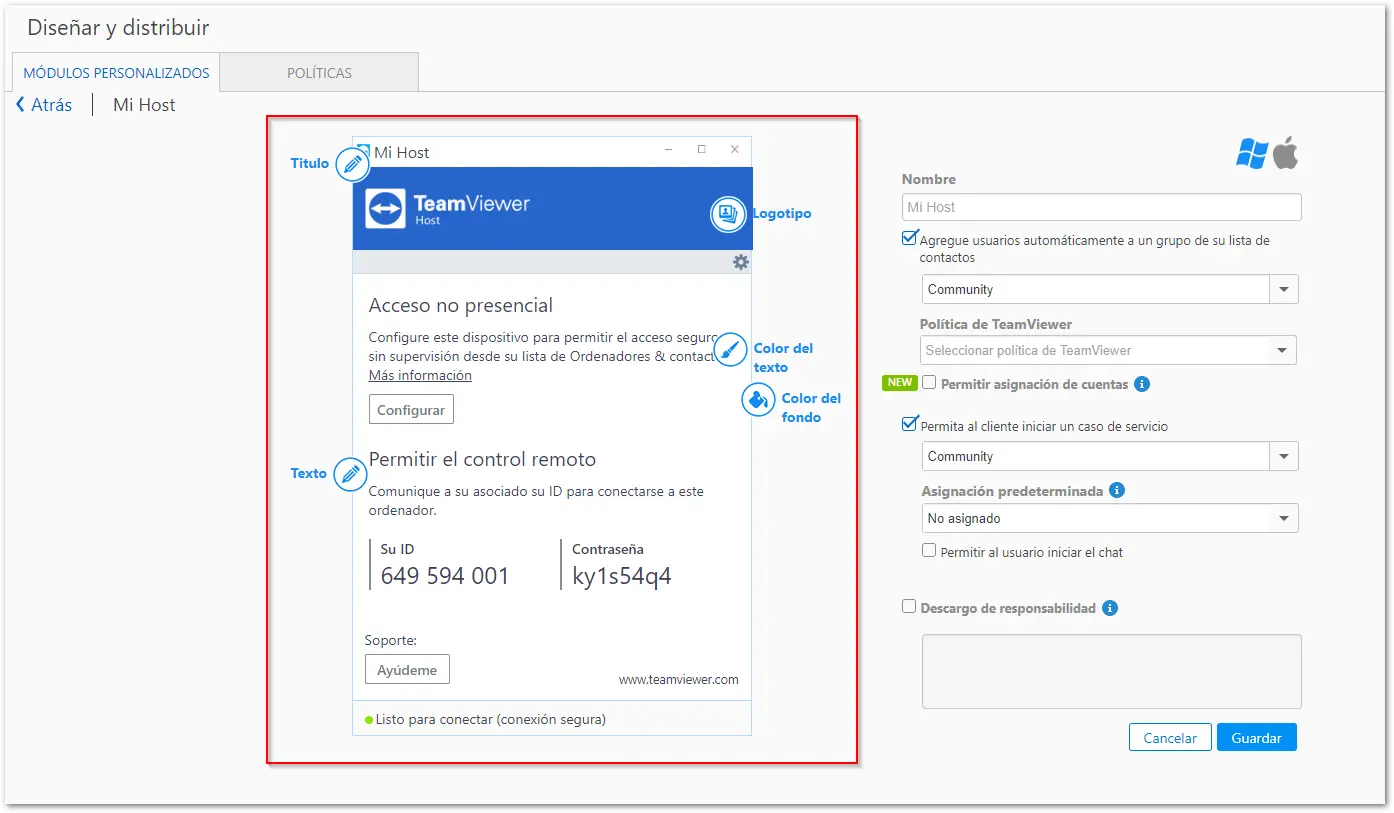
Task: Select the Windows platform icon
Action: coord(1252,153)
